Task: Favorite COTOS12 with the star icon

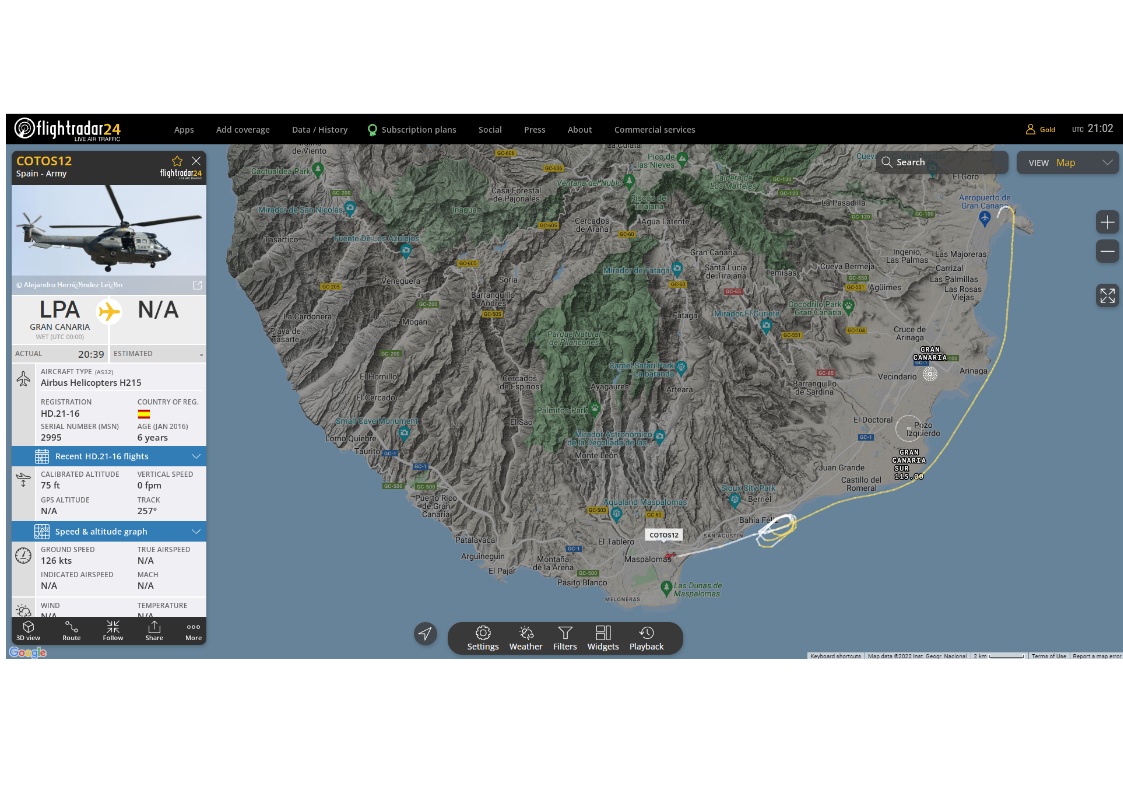Action: [177, 161]
